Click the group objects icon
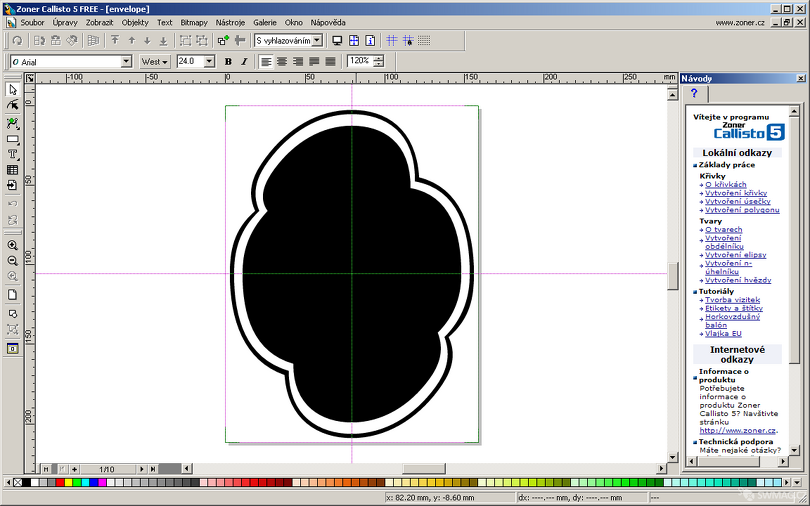810x506 pixels. tap(185, 41)
